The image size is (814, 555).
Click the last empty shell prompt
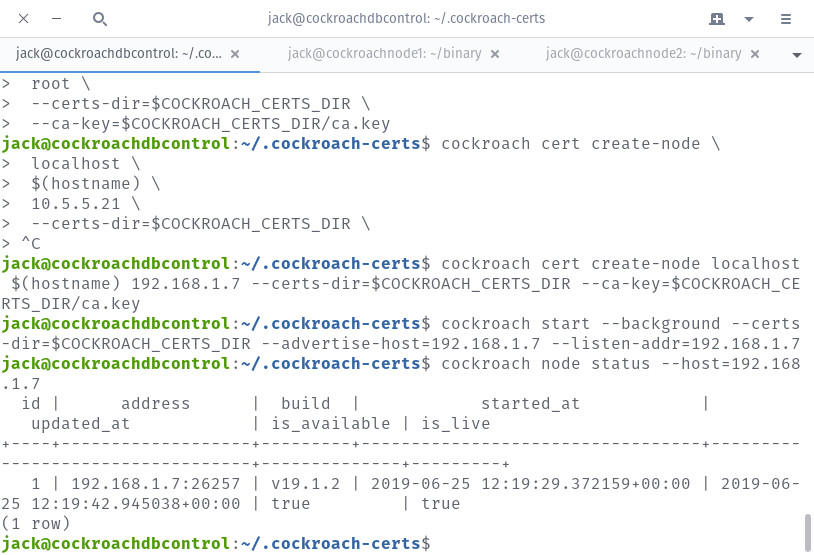[x=216, y=544]
